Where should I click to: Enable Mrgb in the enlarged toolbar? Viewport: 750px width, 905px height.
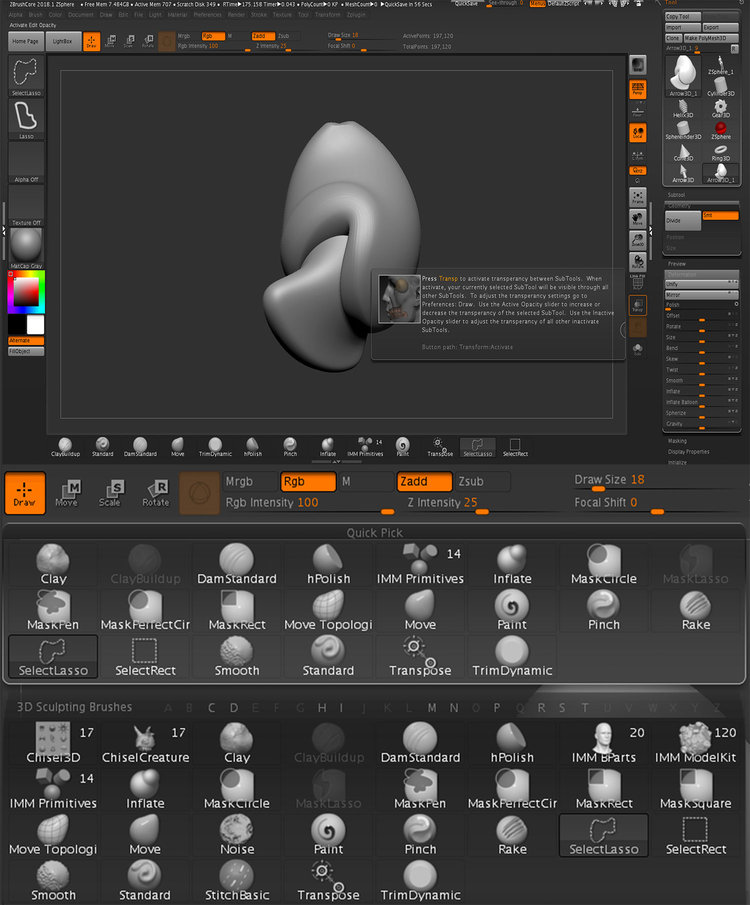coord(250,481)
